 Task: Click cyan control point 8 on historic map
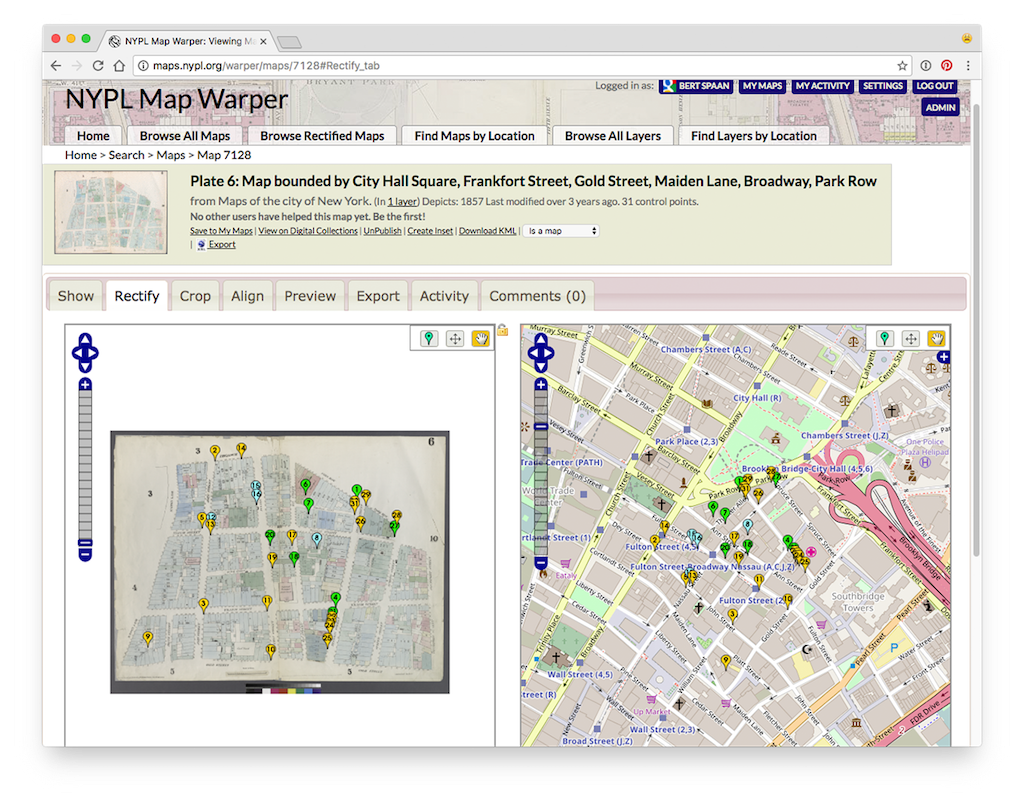click(317, 539)
